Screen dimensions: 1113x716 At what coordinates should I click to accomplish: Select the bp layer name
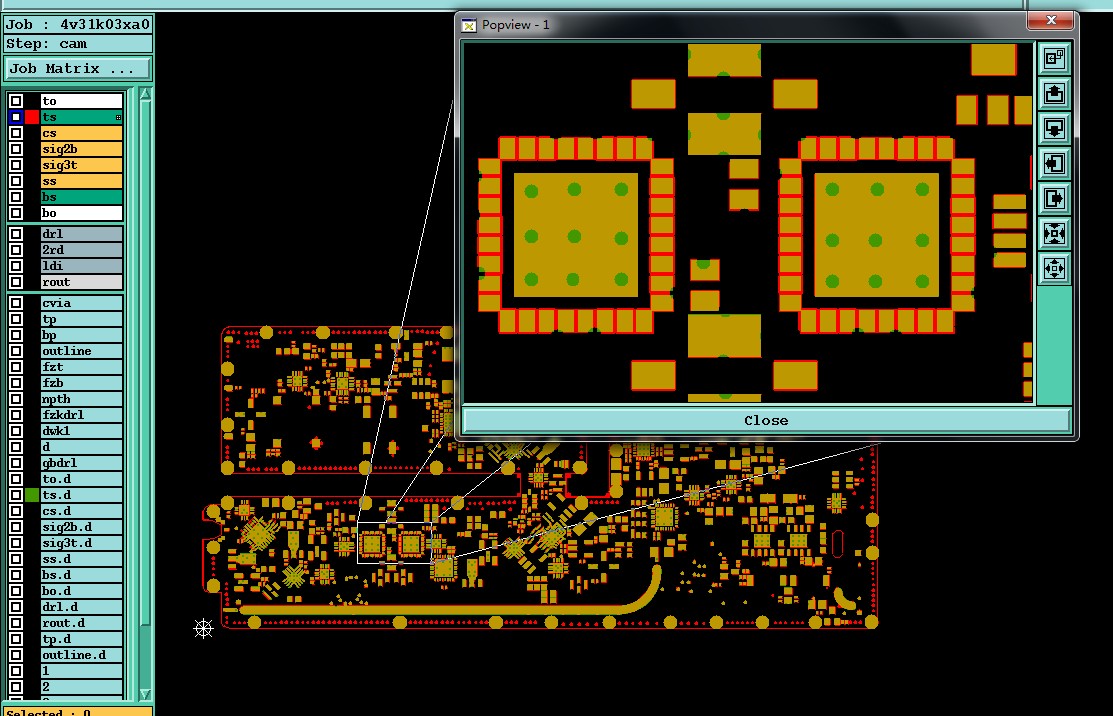tap(81, 335)
